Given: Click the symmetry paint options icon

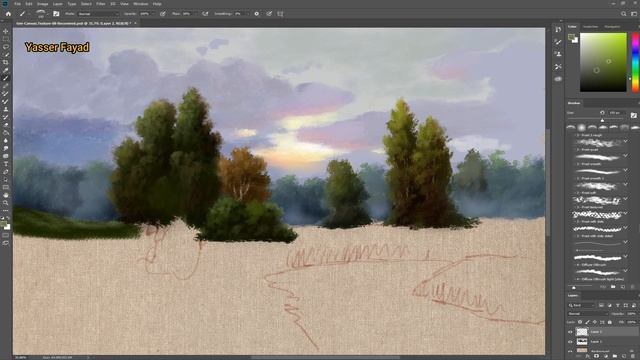Looking at the screenshot, I should tap(280, 13).
